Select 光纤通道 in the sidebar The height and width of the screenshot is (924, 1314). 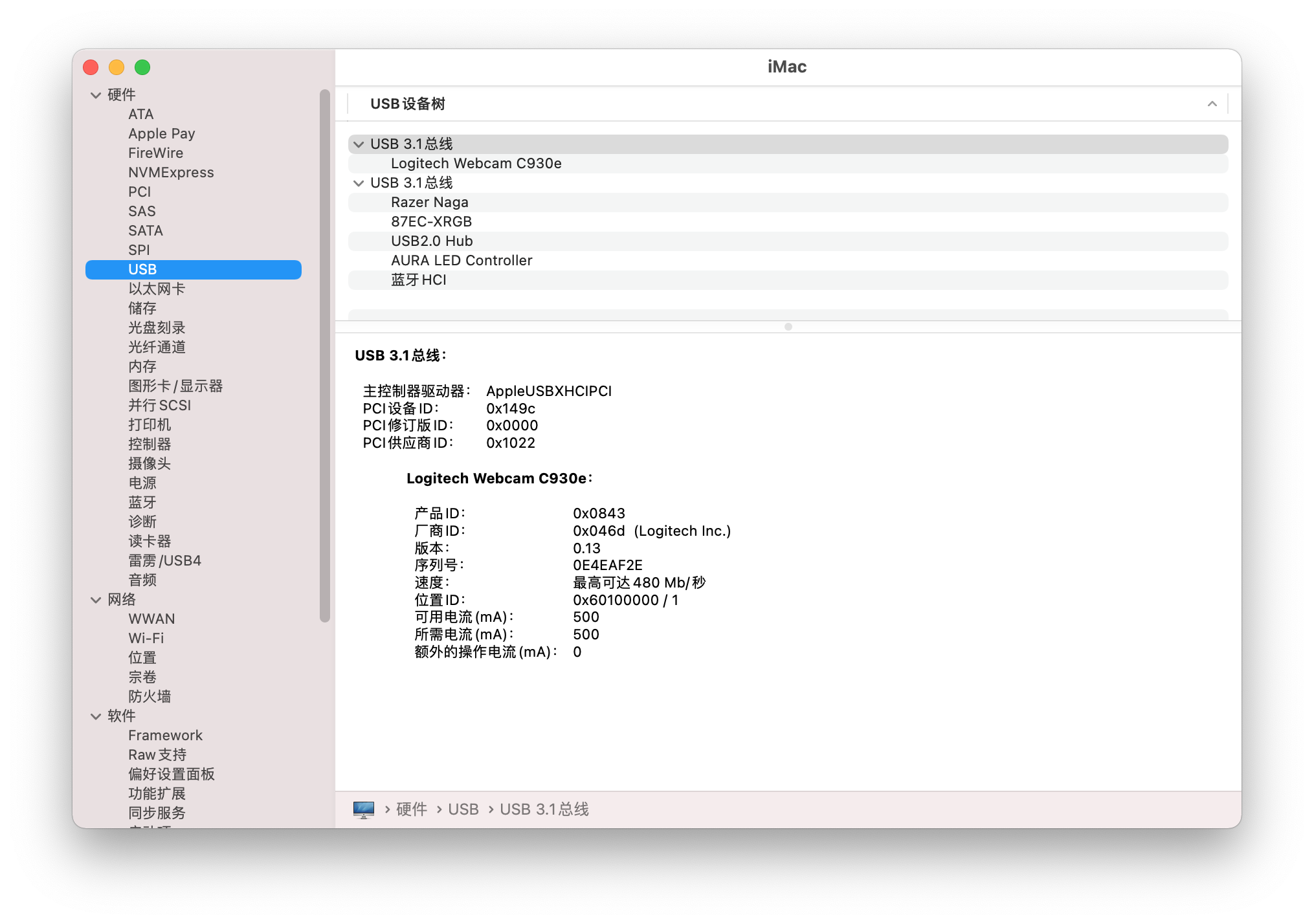click(157, 347)
